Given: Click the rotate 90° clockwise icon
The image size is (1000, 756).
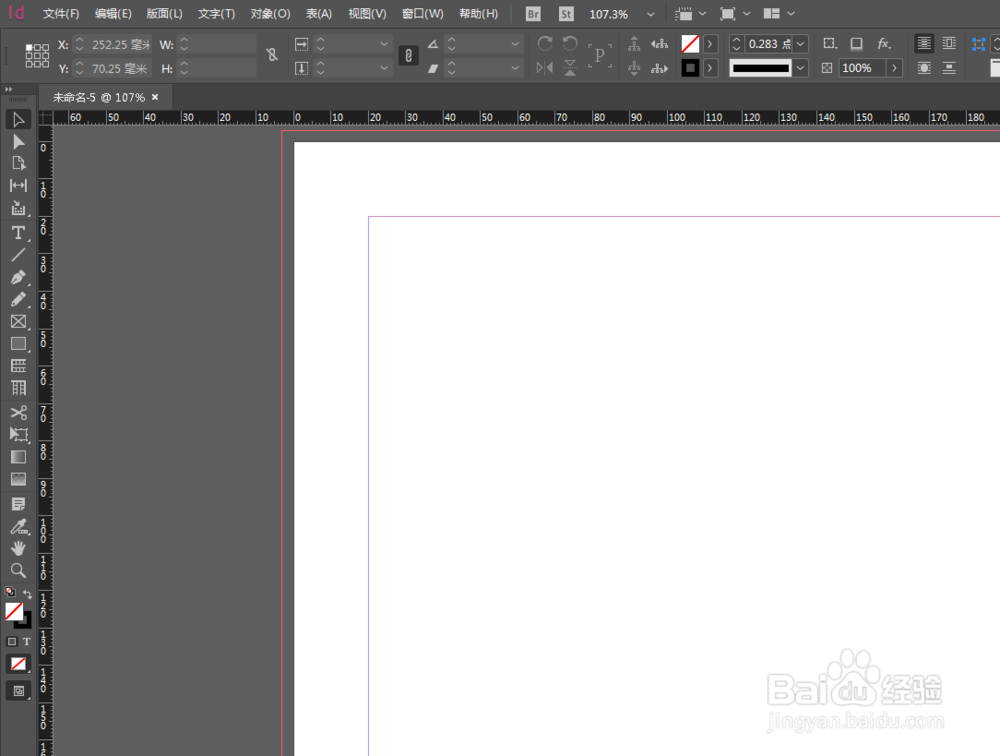Looking at the screenshot, I should pyautogui.click(x=545, y=43).
